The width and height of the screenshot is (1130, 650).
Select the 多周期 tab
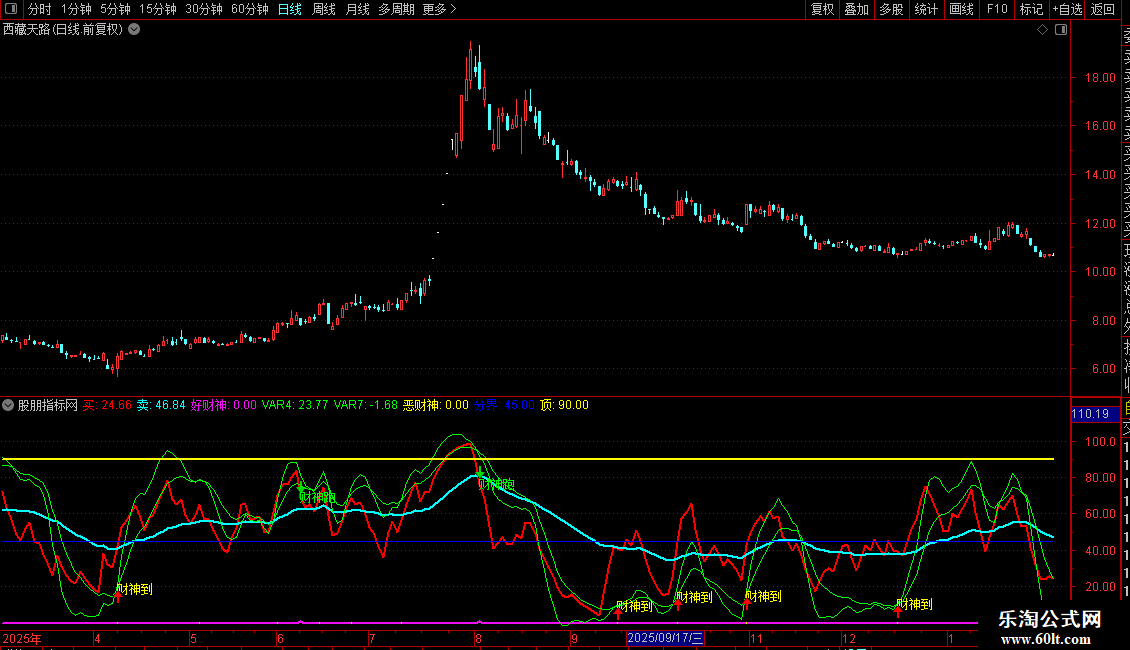(x=396, y=9)
